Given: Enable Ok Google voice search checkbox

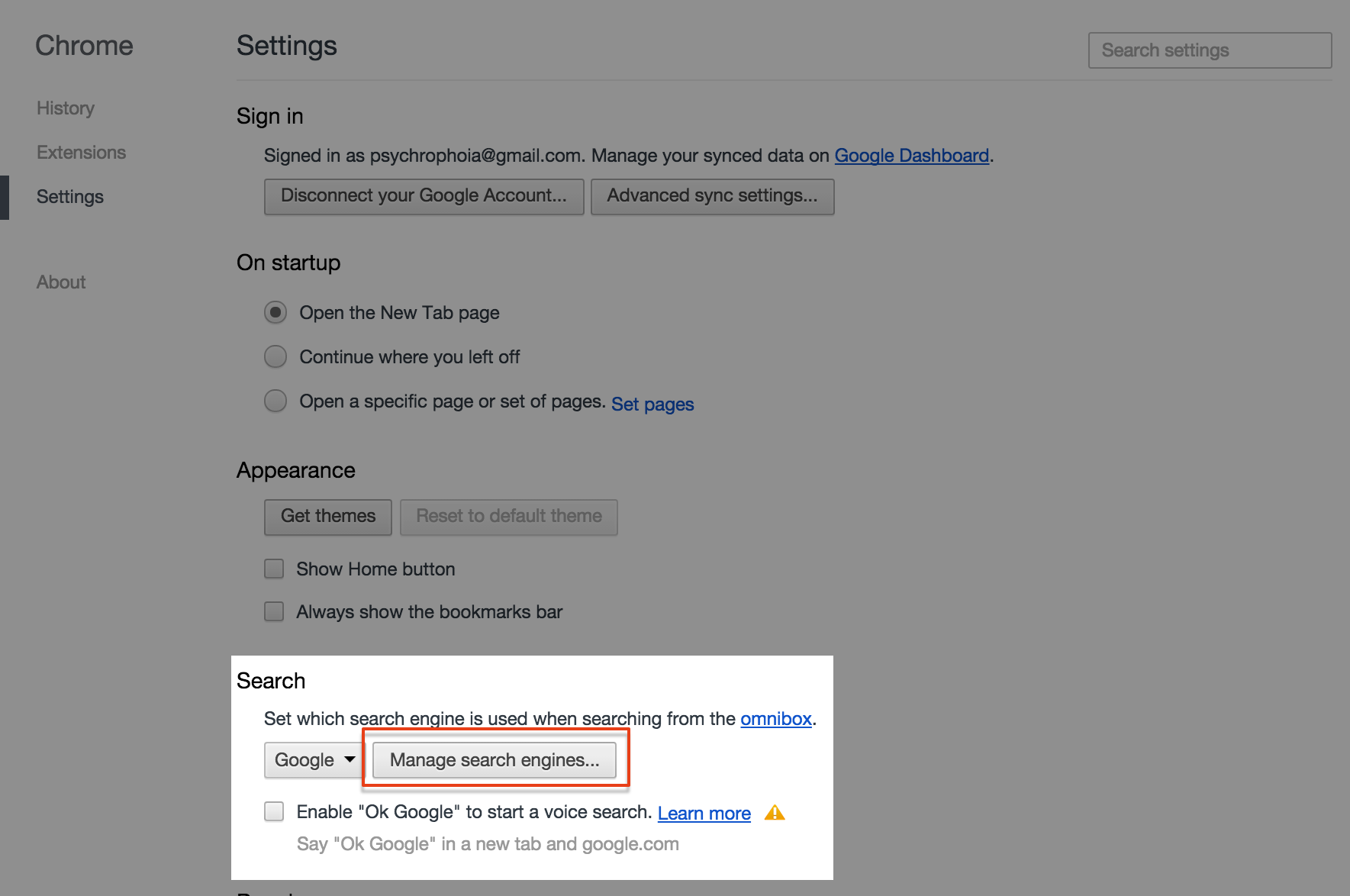Looking at the screenshot, I should pos(274,812).
